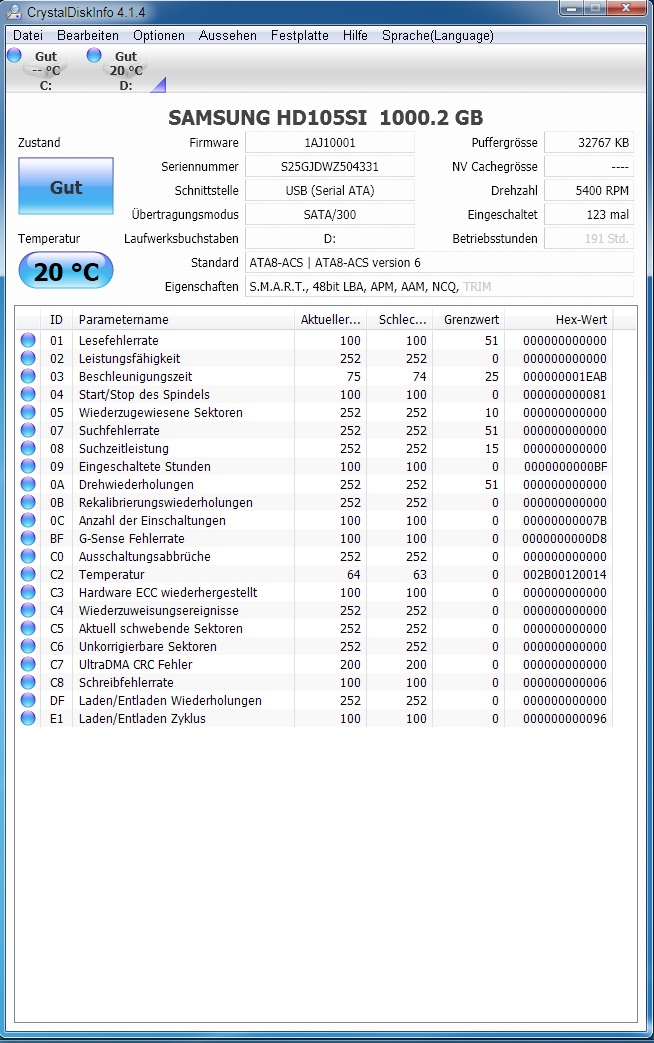The height and width of the screenshot is (1043, 654).
Task: Click the Parametername column header
Action: pos(183,319)
